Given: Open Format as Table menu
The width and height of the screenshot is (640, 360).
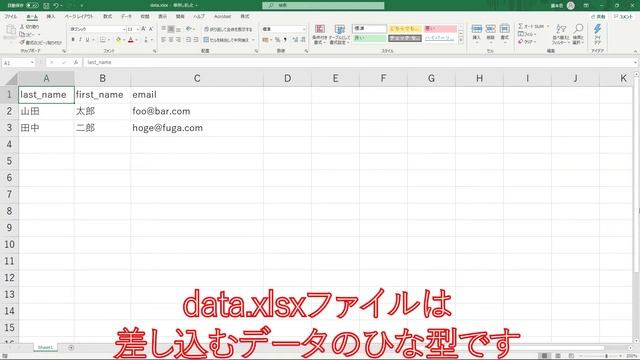Looking at the screenshot, I should [339, 34].
